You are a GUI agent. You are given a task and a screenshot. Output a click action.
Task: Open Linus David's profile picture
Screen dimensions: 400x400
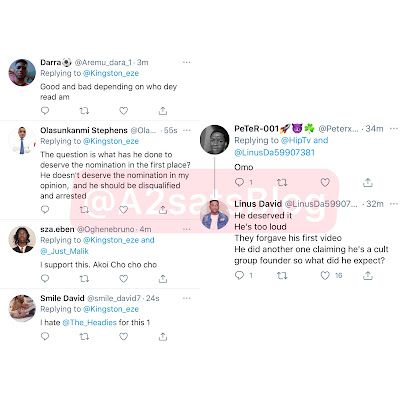pos(215,215)
